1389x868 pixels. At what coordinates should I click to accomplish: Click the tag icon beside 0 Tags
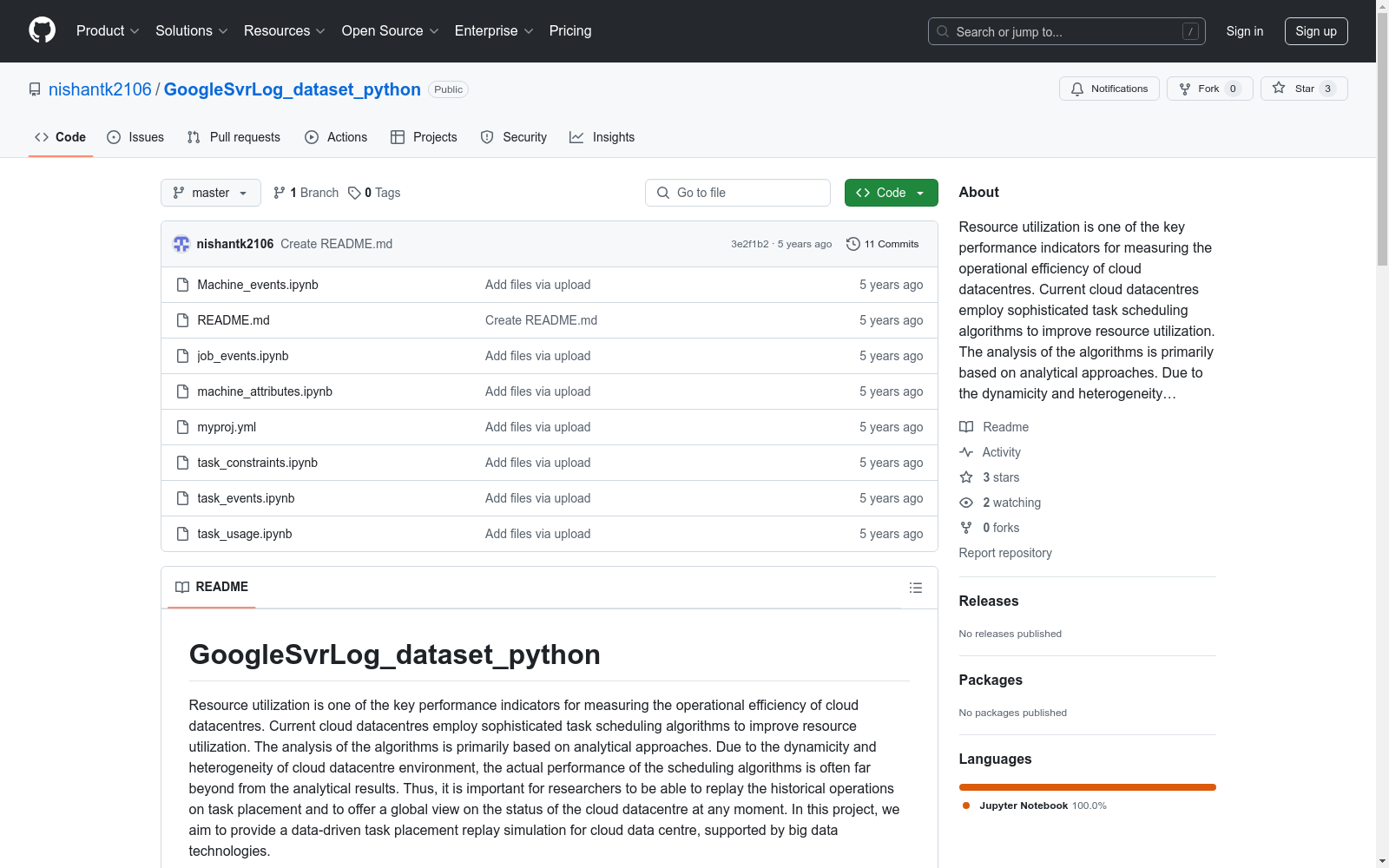pyautogui.click(x=354, y=193)
